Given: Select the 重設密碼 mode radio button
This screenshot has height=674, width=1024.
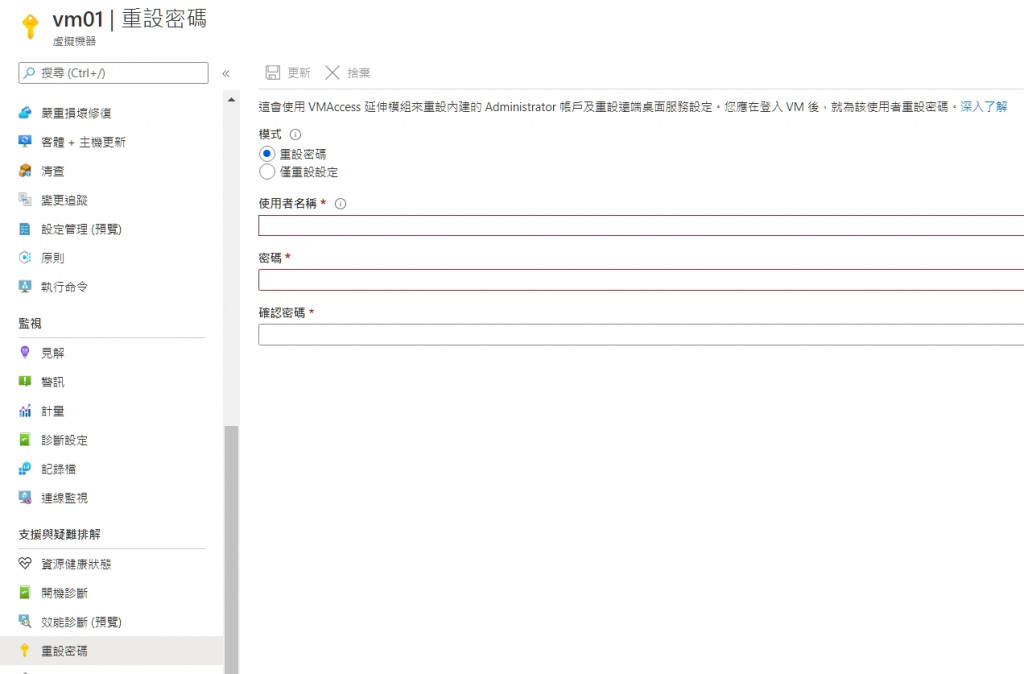Looking at the screenshot, I should coord(266,154).
